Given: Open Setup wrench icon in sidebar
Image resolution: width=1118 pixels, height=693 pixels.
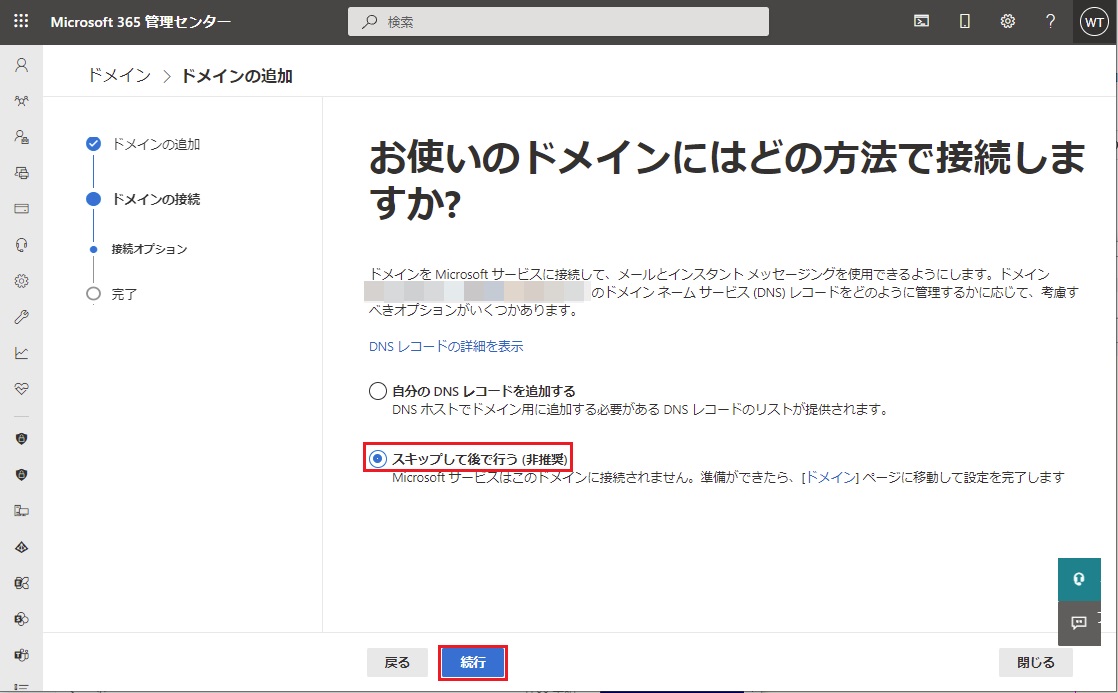Looking at the screenshot, I should pyautogui.click(x=21, y=317).
